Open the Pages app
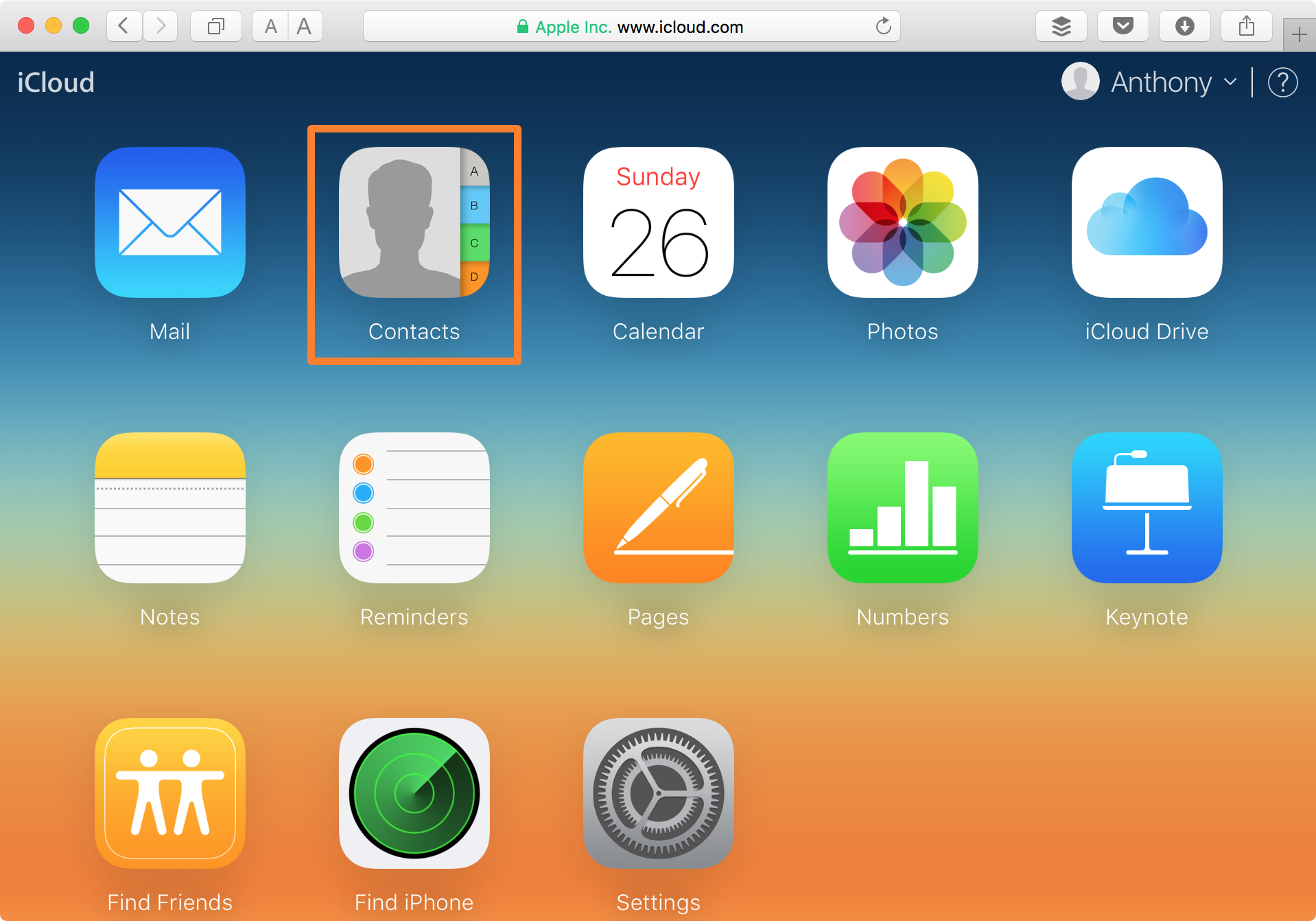 659,508
